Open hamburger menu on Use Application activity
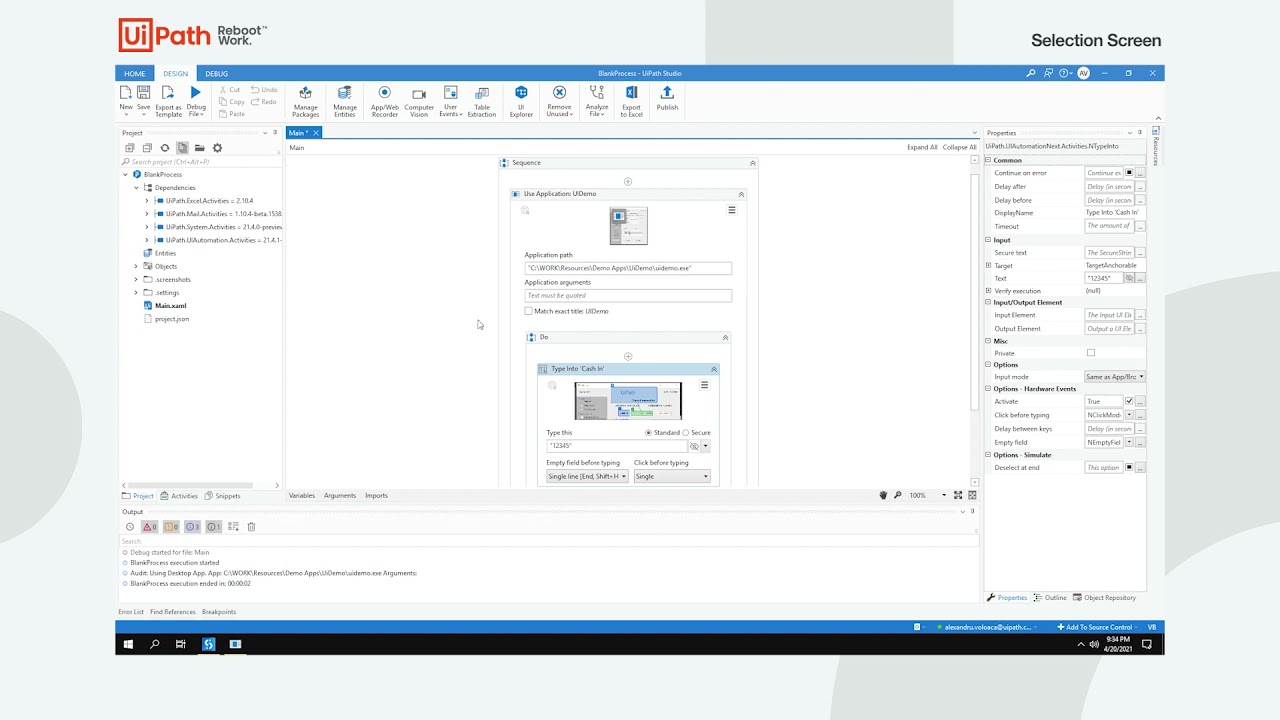1280x720 pixels. [x=732, y=210]
